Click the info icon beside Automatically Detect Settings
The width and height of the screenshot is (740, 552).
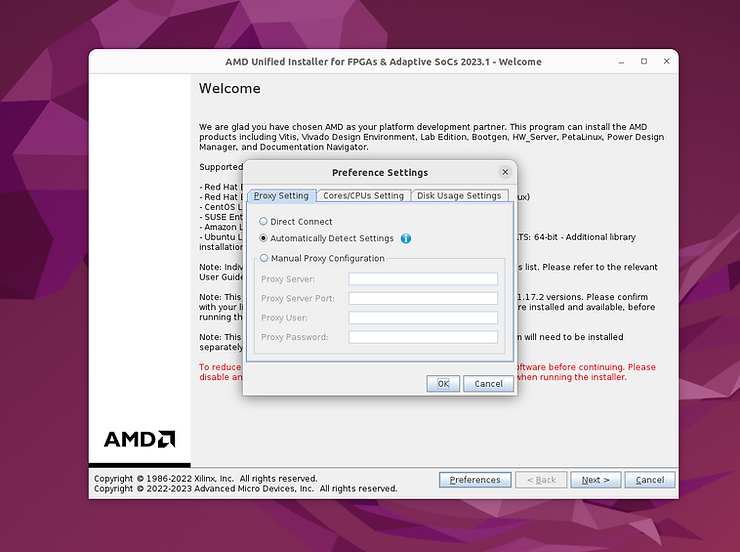click(406, 238)
